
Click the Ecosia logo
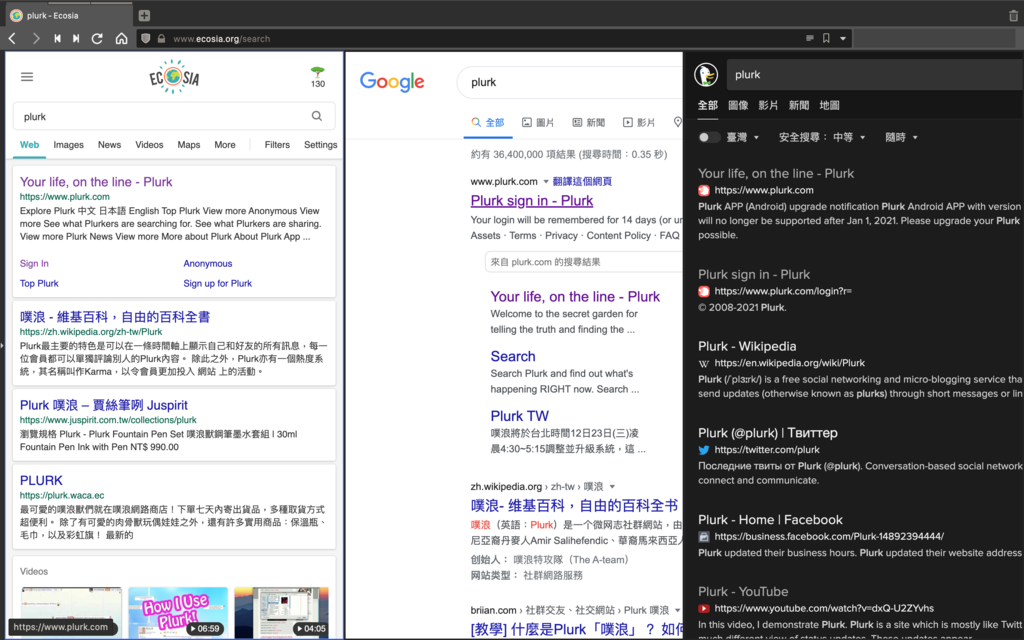click(174, 77)
